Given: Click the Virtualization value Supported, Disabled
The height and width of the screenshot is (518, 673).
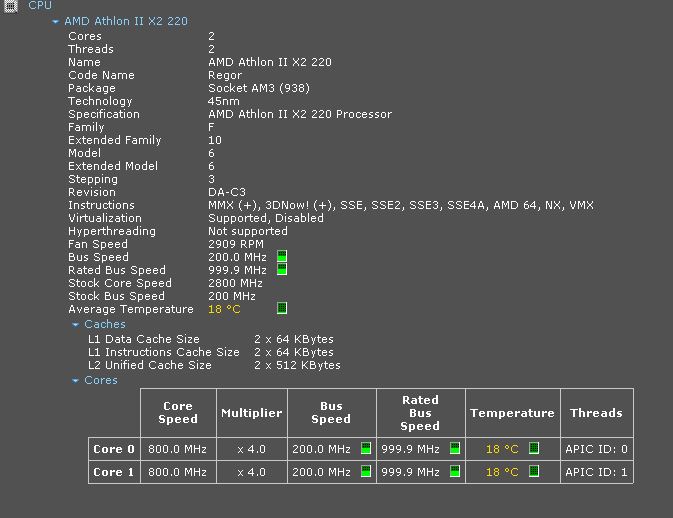Looking at the screenshot, I should point(266,218).
